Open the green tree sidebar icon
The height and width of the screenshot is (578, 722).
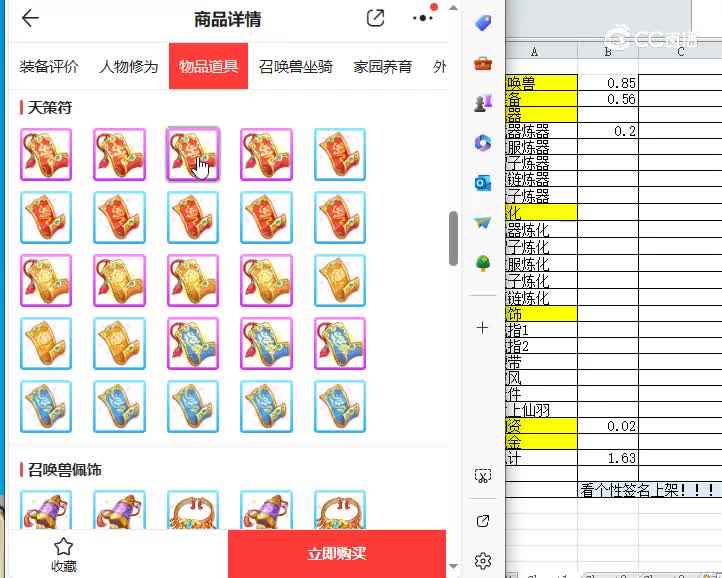click(483, 263)
